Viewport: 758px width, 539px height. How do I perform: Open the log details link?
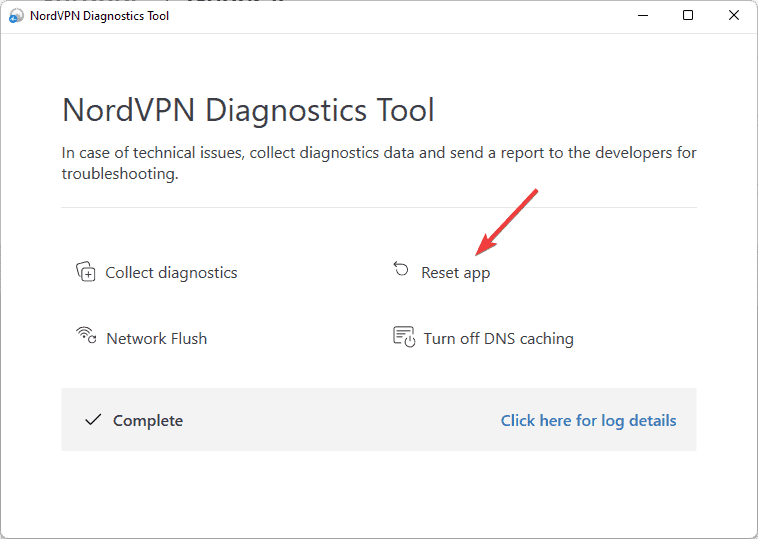[588, 420]
